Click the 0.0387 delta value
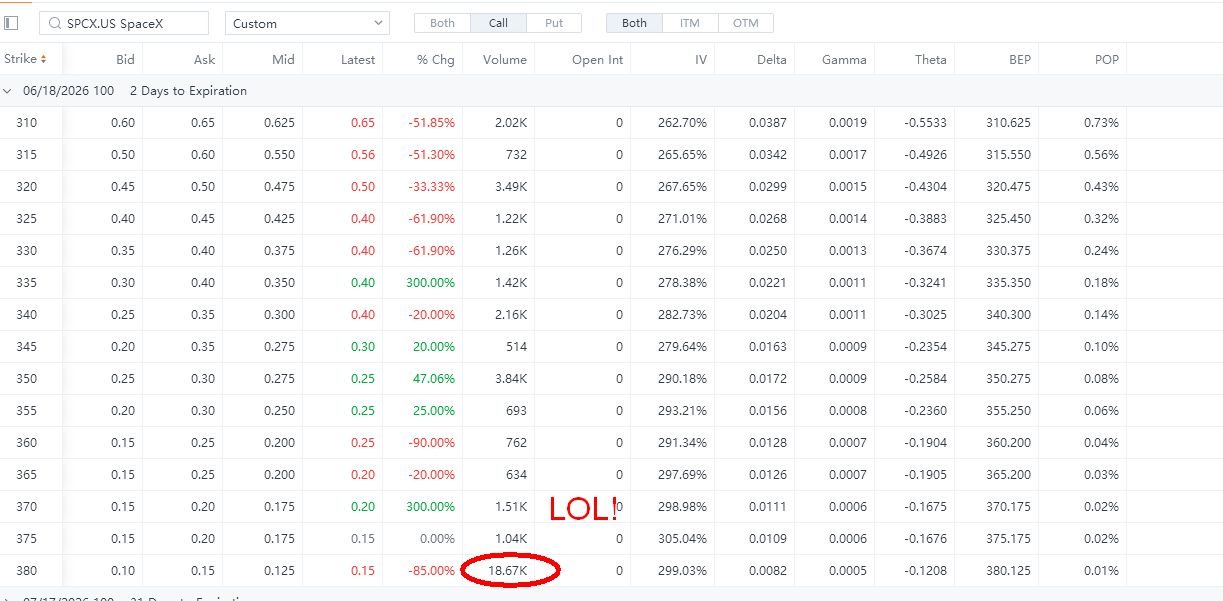Viewport: 1223px width, 601px height. [768, 123]
